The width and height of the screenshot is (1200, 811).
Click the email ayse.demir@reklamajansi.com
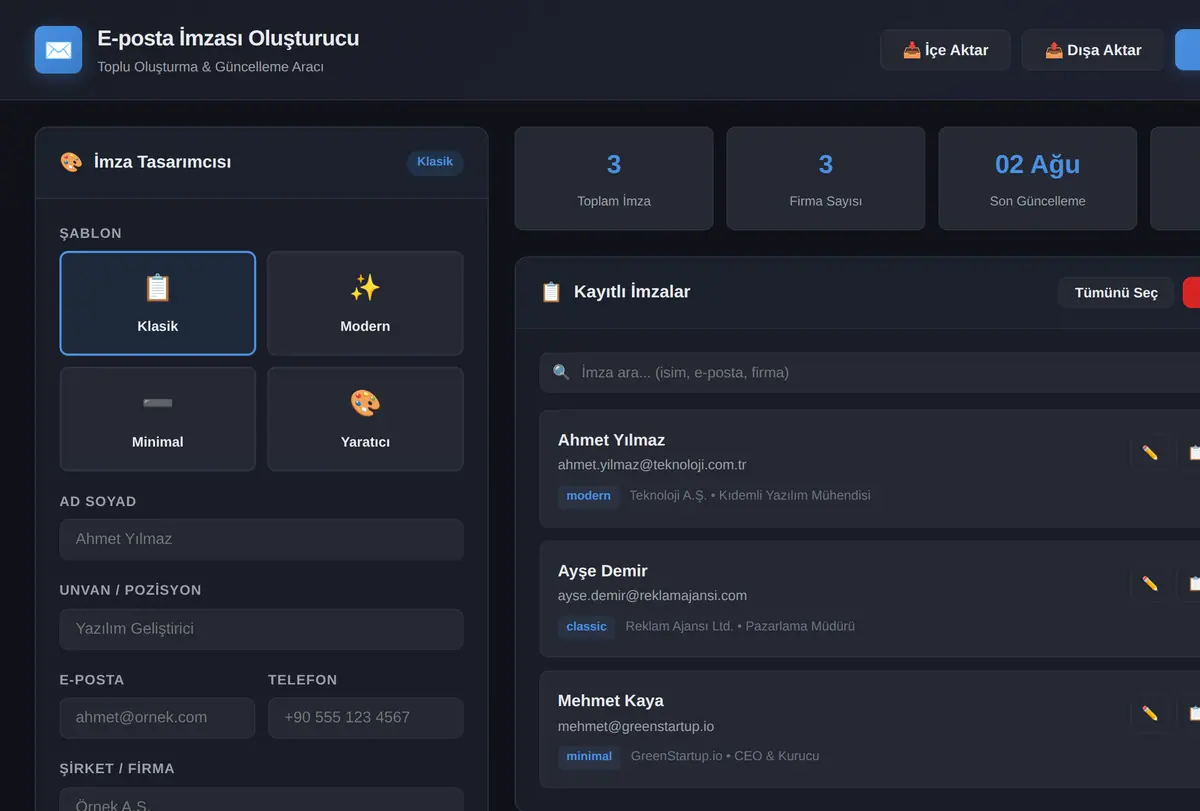(x=652, y=596)
